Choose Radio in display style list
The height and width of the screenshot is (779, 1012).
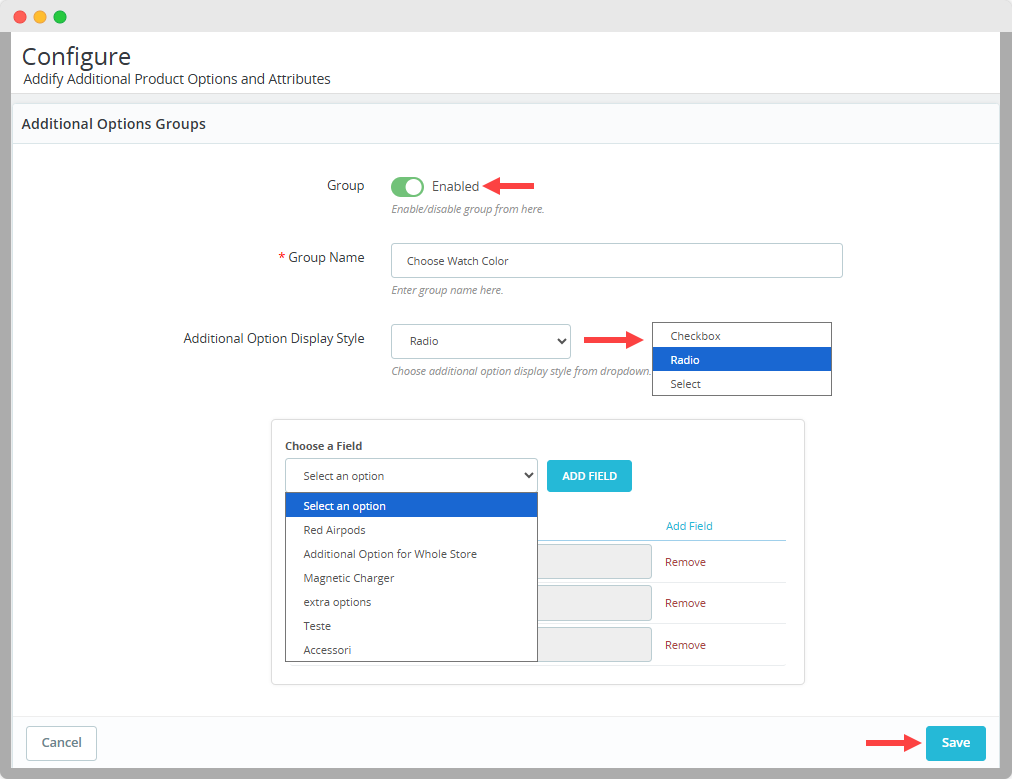pos(741,360)
